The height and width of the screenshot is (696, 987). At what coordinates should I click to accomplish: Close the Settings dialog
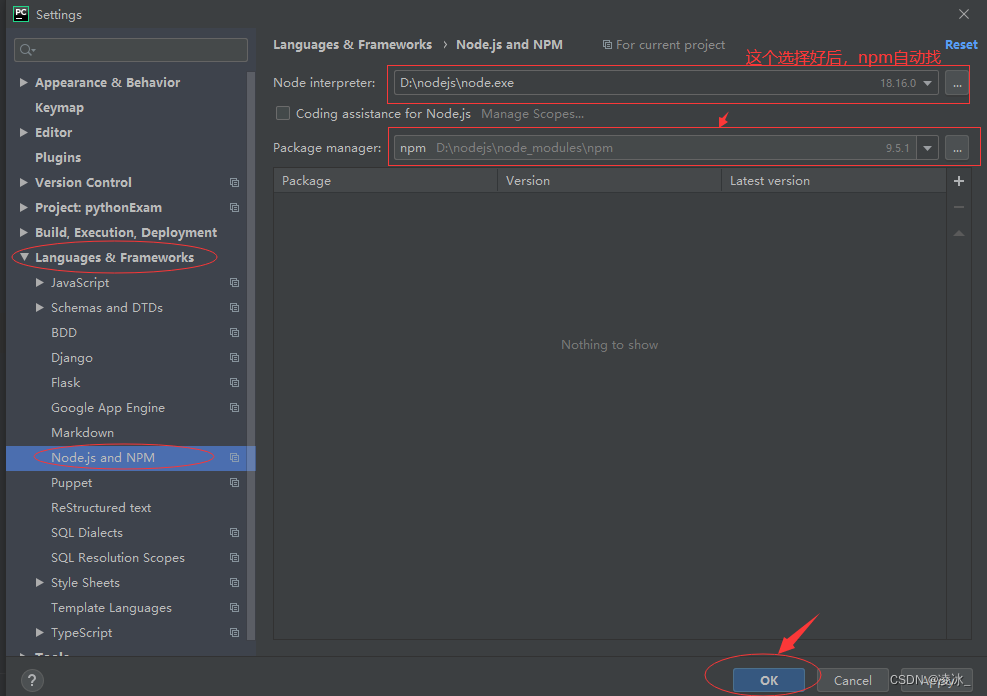[964, 14]
